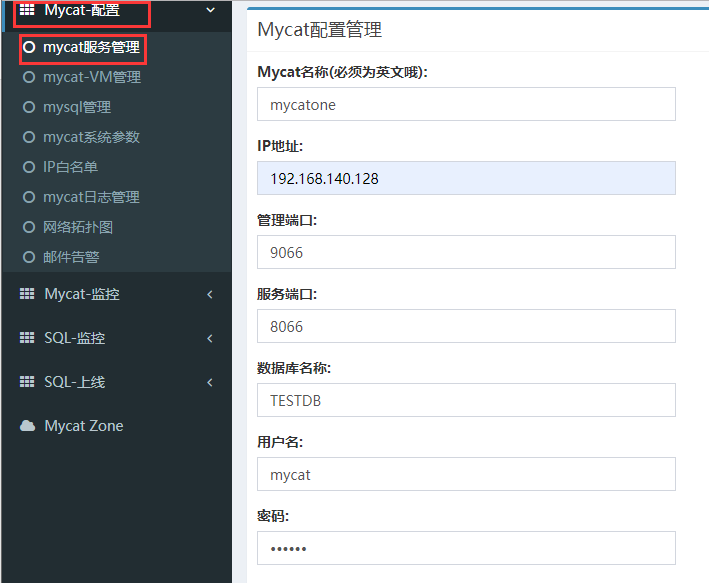The height and width of the screenshot is (583, 709).
Task: Click the grid icon beside SQL-监控
Action: pyautogui.click(x=27, y=338)
